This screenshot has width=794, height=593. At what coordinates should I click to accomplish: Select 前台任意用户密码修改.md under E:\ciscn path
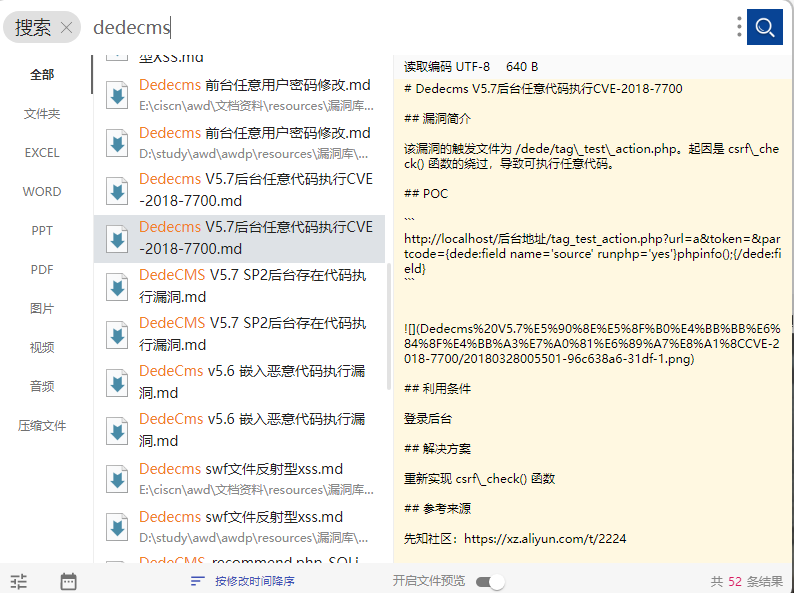coord(240,95)
